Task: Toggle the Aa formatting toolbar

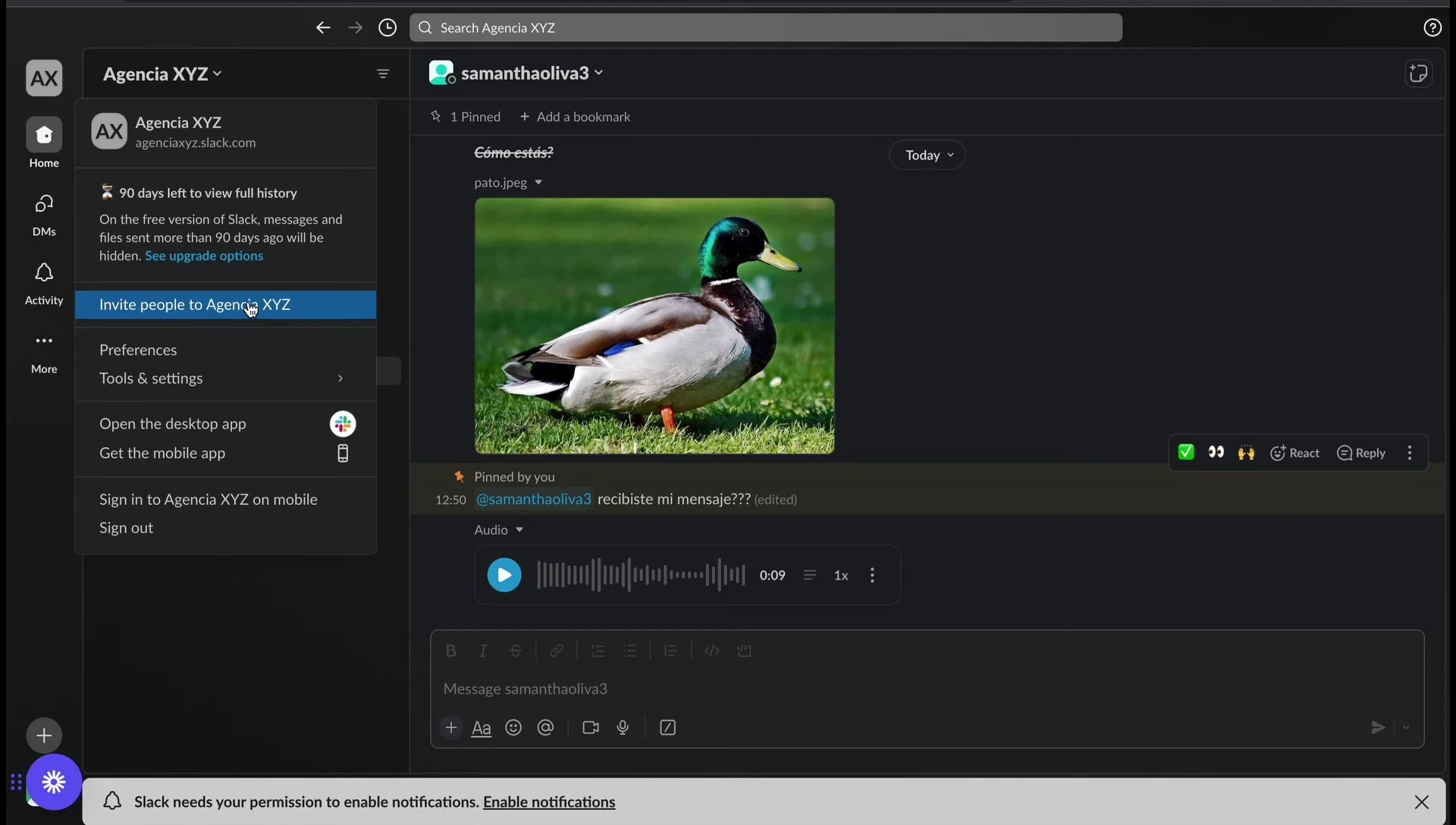Action: [482, 728]
